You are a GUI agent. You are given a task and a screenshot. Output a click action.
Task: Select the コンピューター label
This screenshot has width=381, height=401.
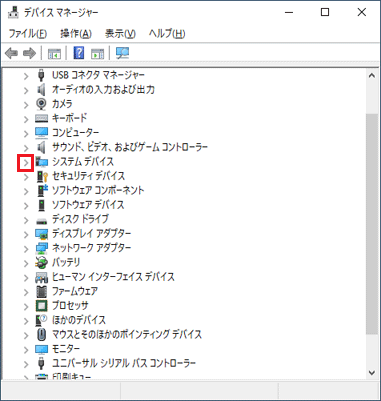tap(75, 133)
